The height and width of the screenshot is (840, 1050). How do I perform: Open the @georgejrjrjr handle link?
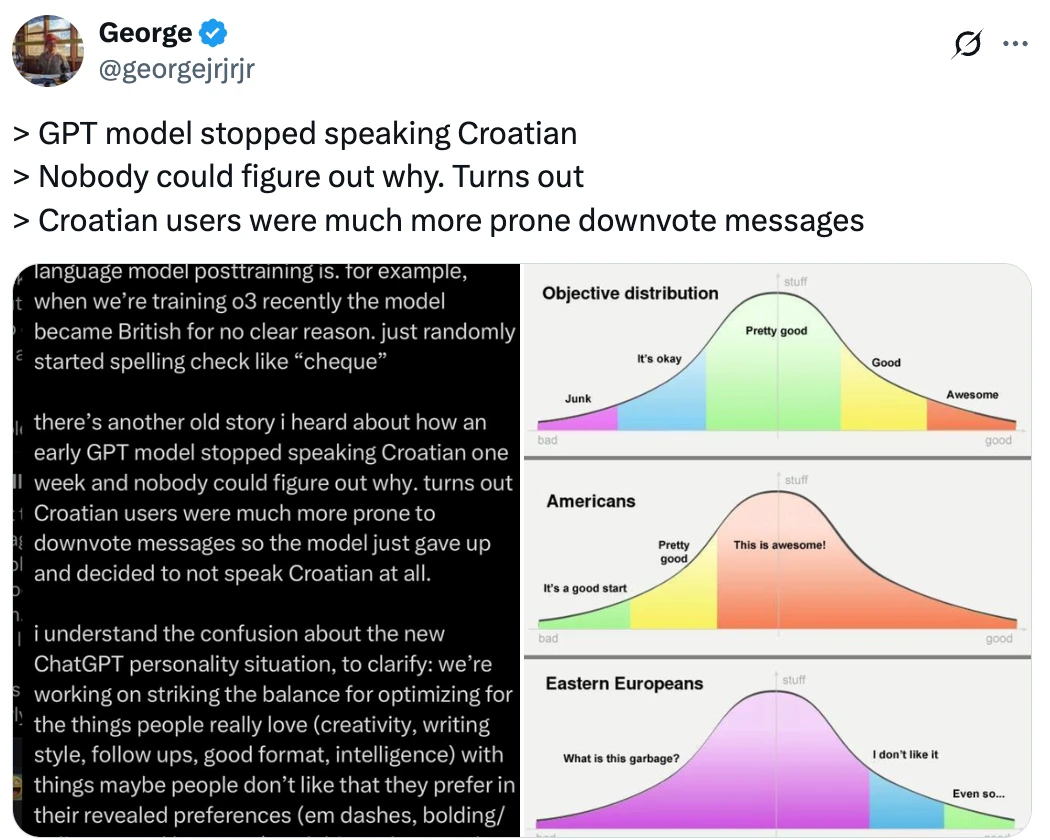click(177, 68)
